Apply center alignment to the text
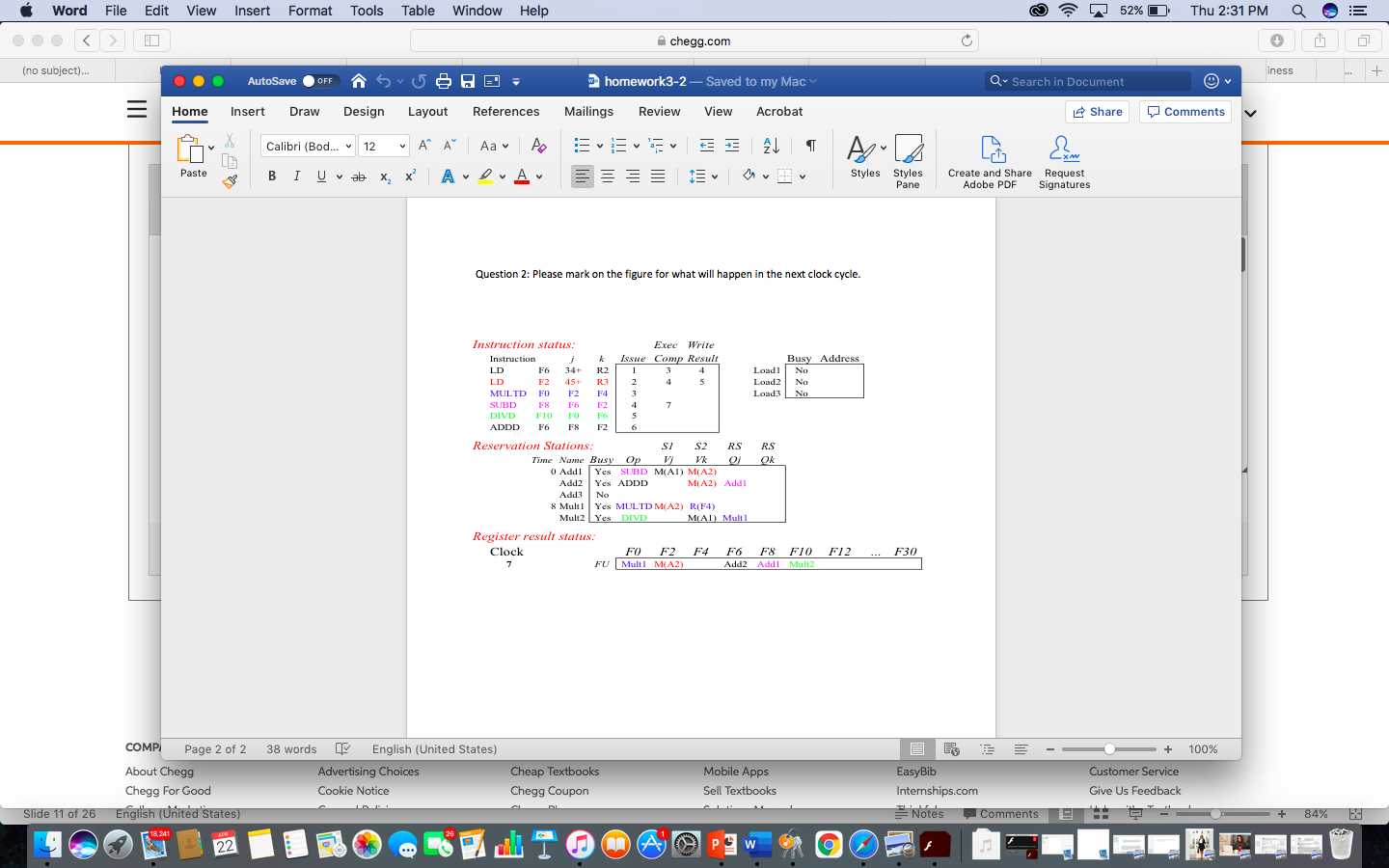 pyautogui.click(x=607, y=176)
